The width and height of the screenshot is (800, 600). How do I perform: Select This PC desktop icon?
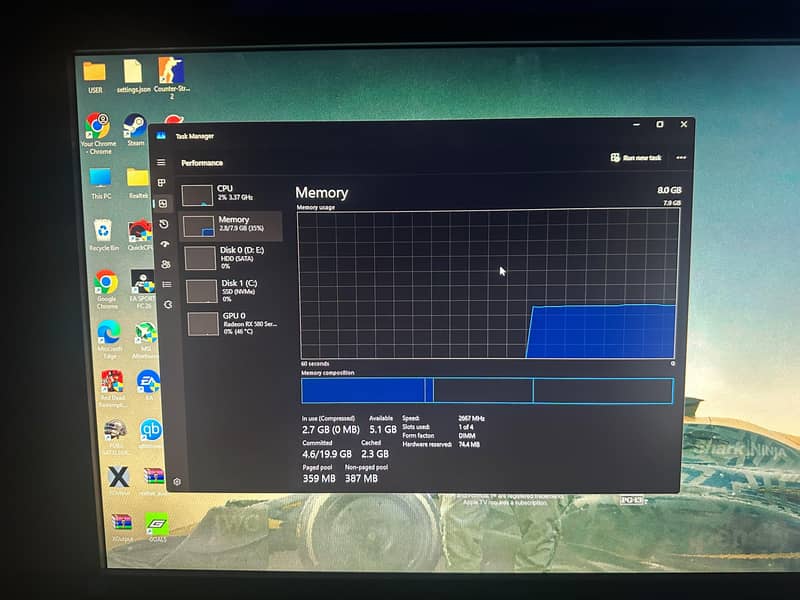click(x=101, y=183)
